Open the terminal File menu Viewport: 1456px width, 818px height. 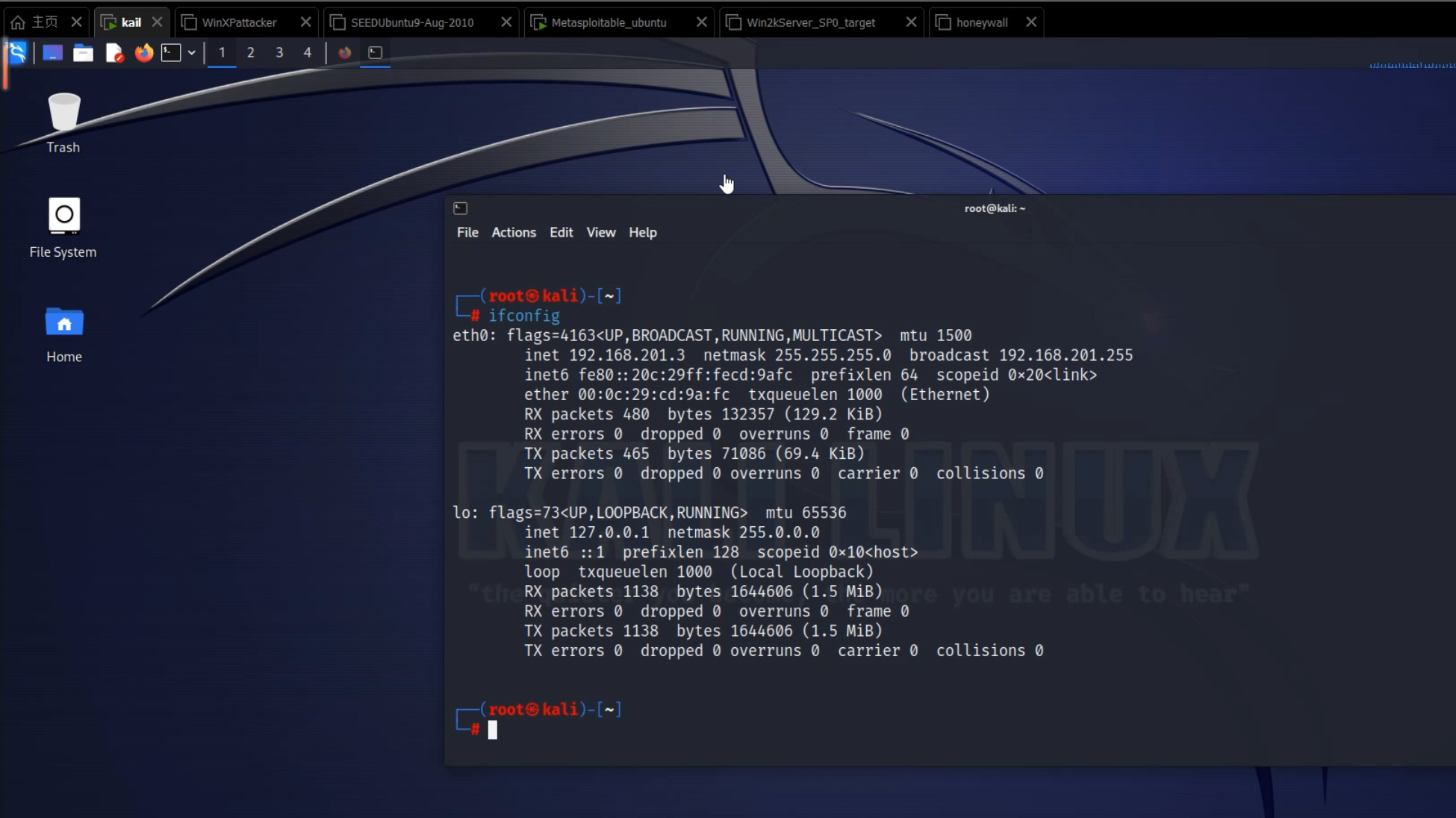tap(467, 232)
